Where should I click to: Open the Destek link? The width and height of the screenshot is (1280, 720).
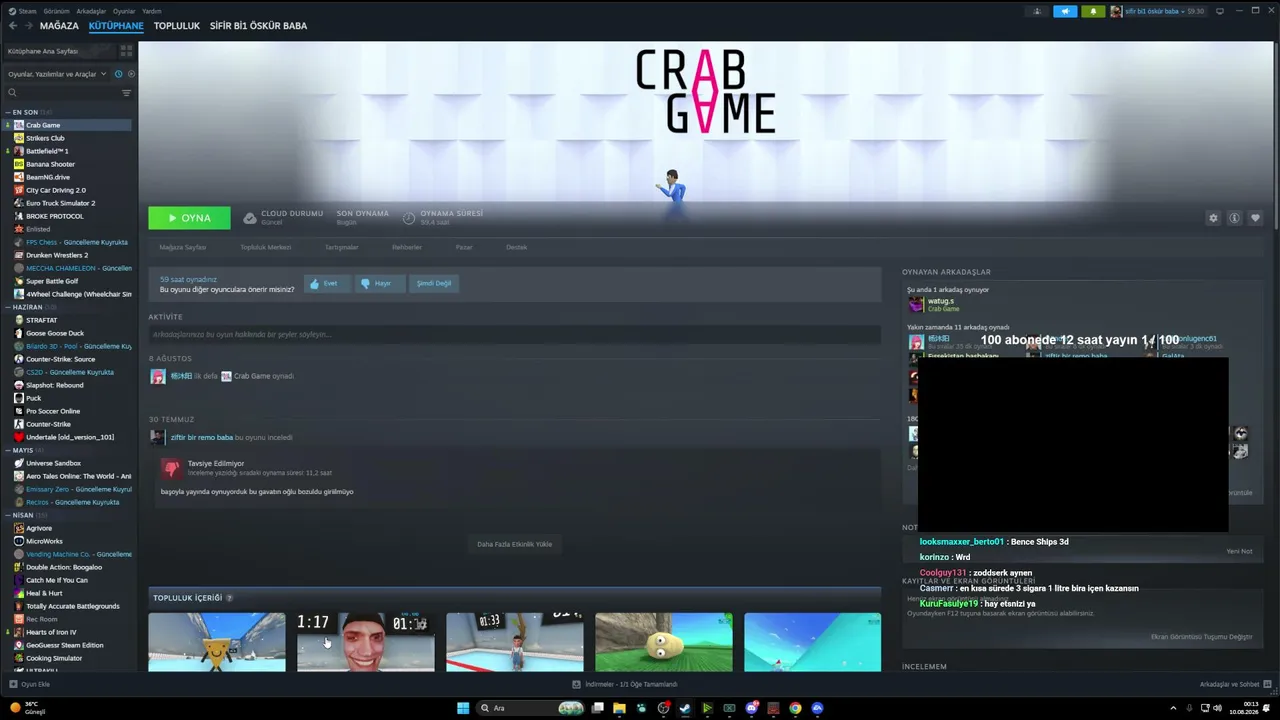click(516, 247)
